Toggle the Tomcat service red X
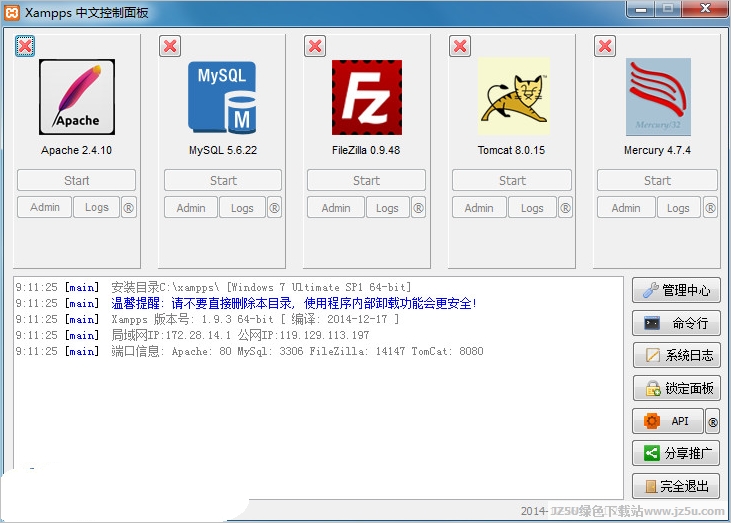This screenshot has width=731, height=523. tap(460, 46)
